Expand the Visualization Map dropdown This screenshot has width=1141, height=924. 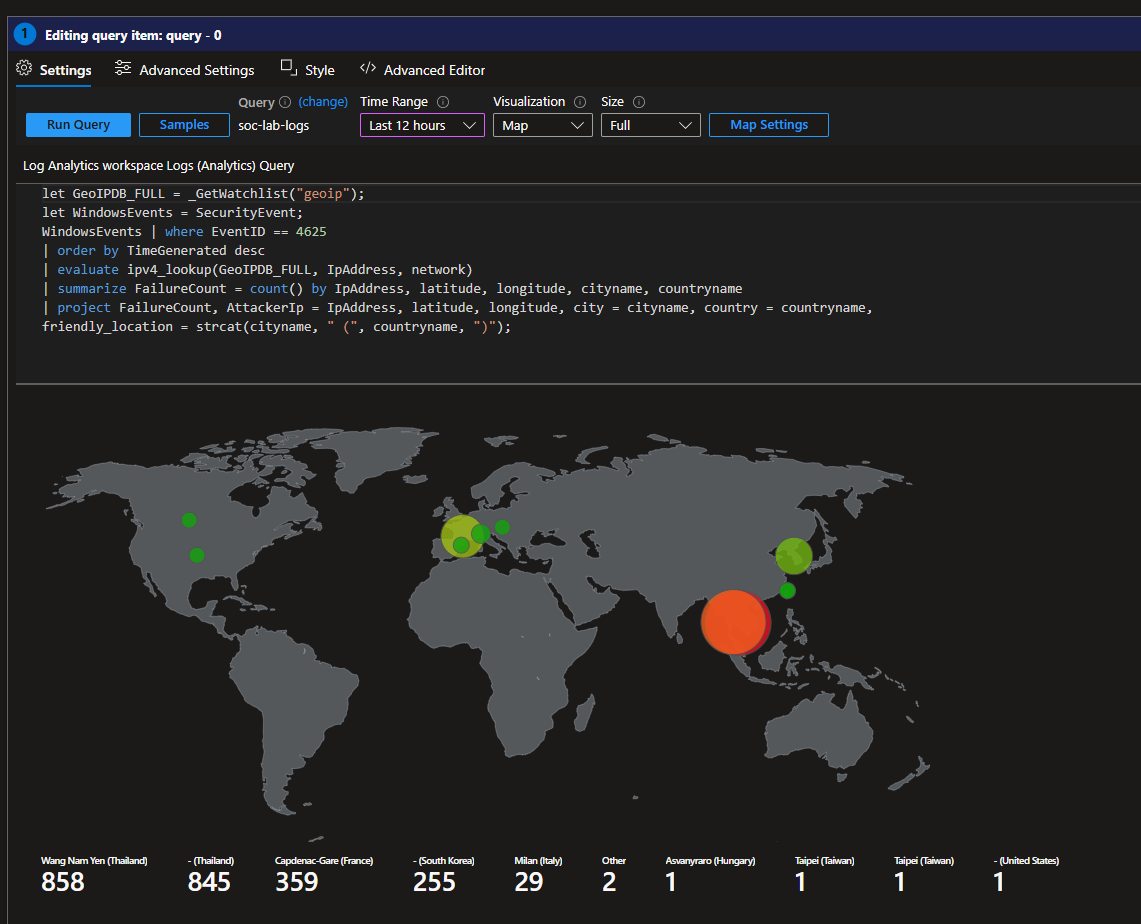coord(542,126)
